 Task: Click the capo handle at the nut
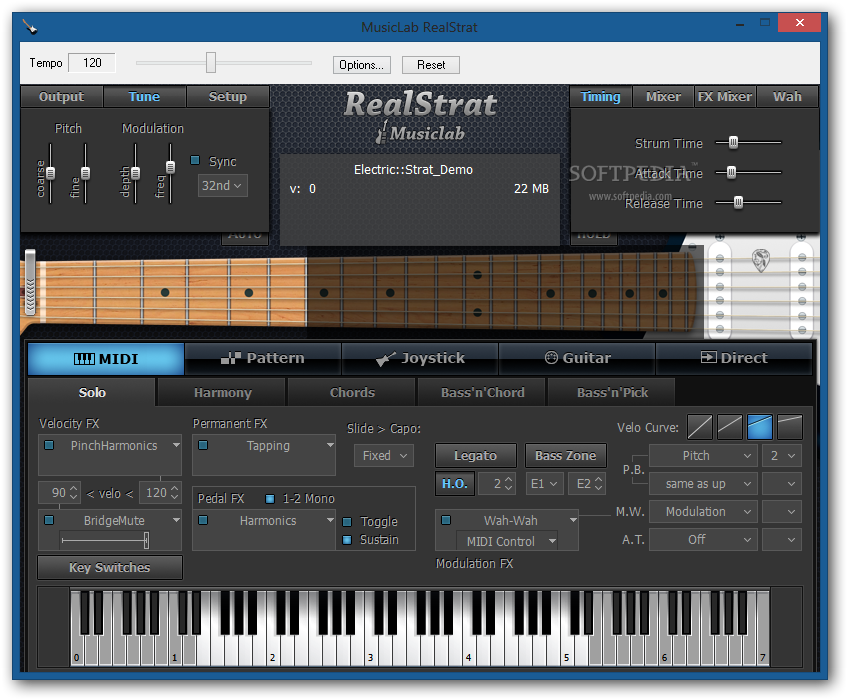point(30,282)
